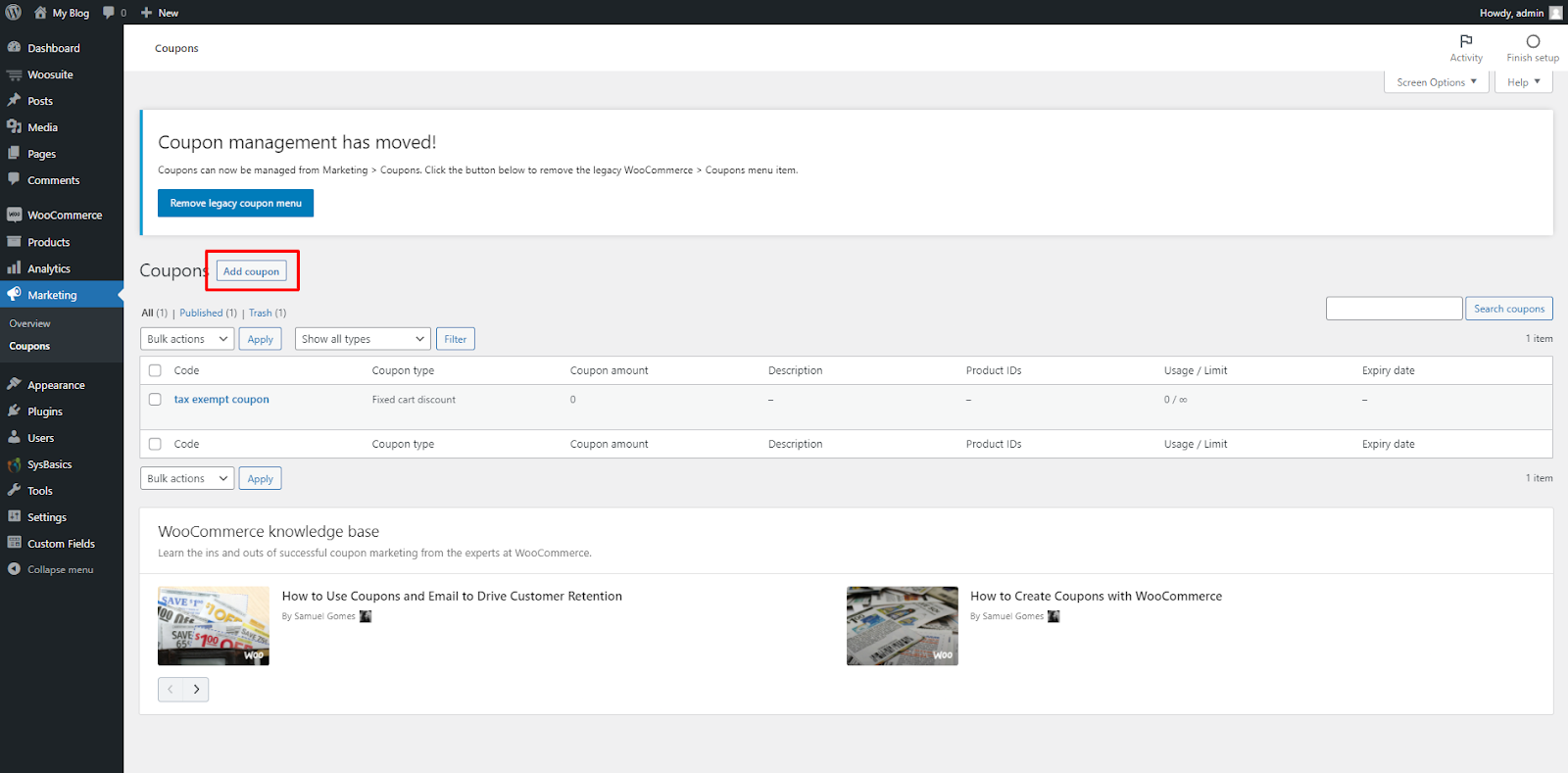Click the Appearance brush icon
Viewport: 1568px width, 773px height.
point(14,384)
